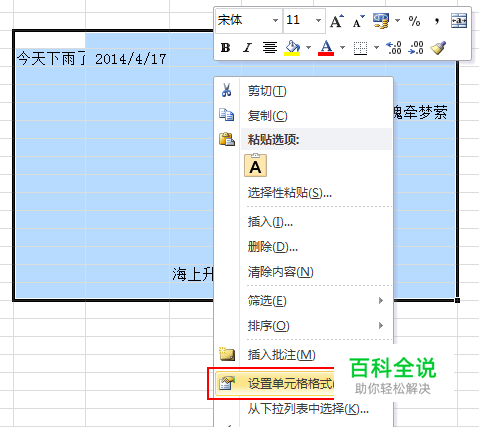Choose the paste-as-text A option
The height and width of the screenshot is (427, 479).
(255, 165)
